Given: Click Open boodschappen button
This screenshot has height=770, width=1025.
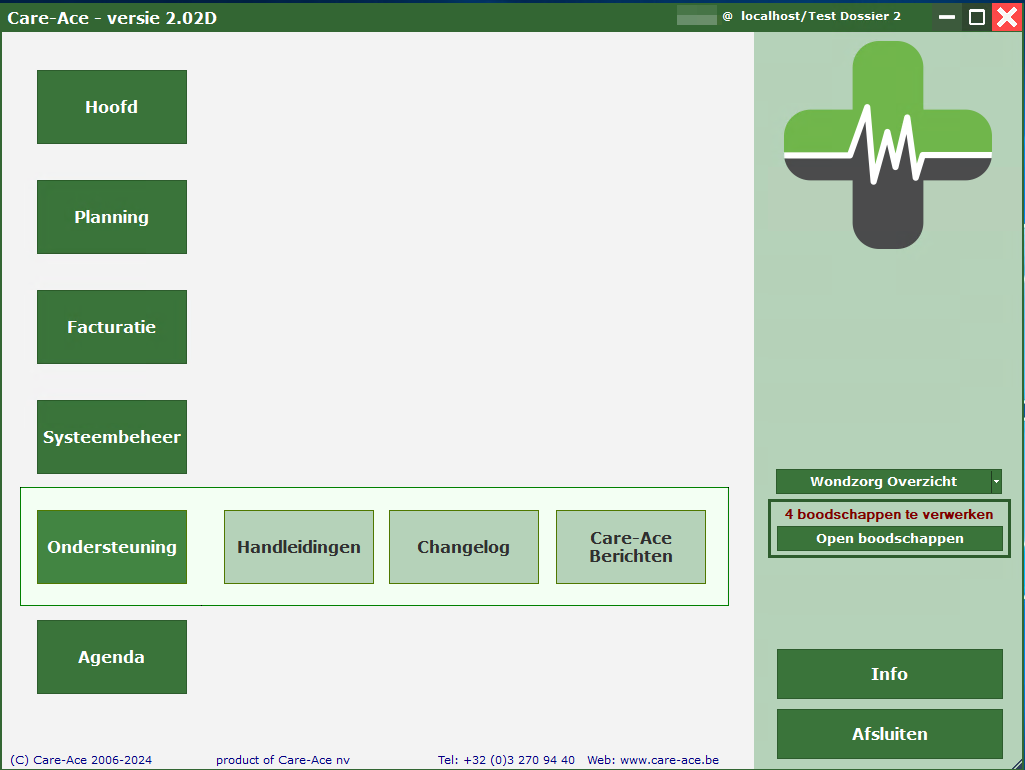Looking at the screenshot, I should pos(889,539).
